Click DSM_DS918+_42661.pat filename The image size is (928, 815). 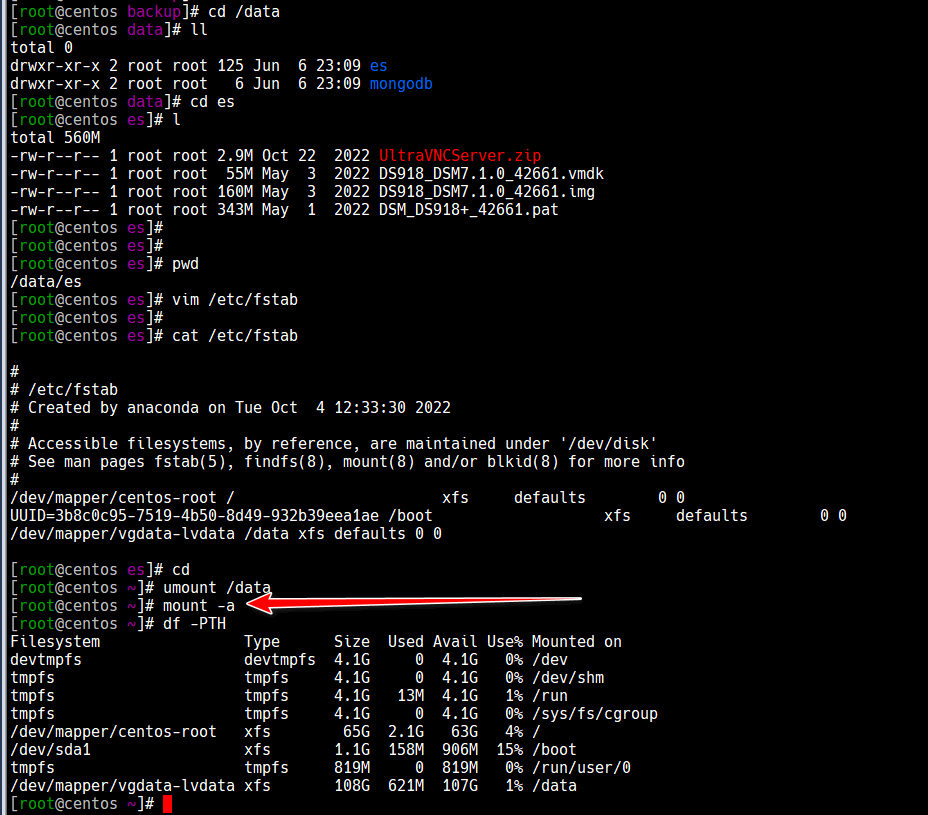(469, 210)
